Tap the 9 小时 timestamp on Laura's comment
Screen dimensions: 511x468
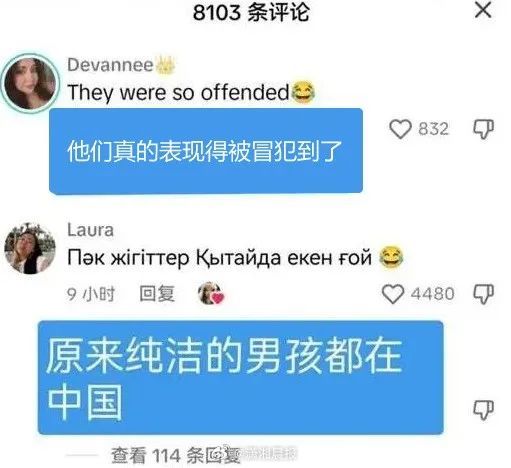coord(91,294)
